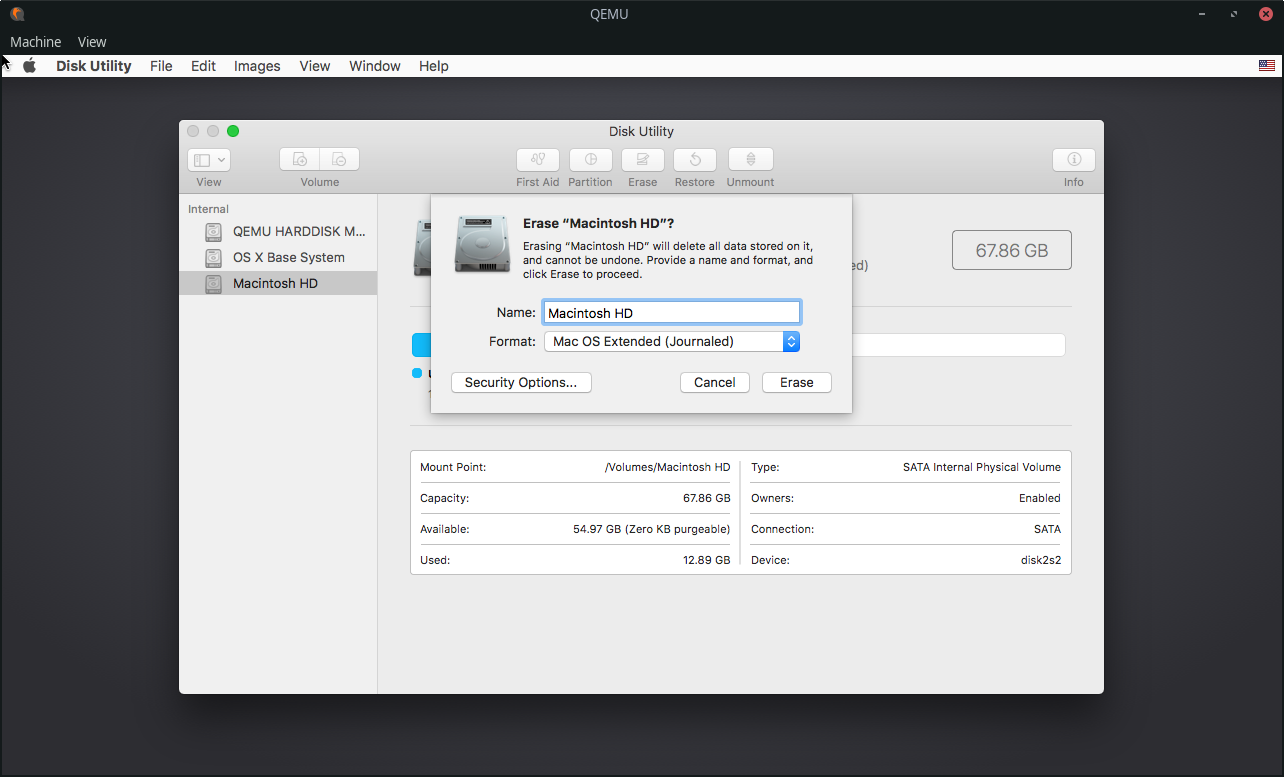Select QEMU HARDDISK in sidebar
The height and width of the screenshot is (777, 1284).
click(x=278, y=231)
